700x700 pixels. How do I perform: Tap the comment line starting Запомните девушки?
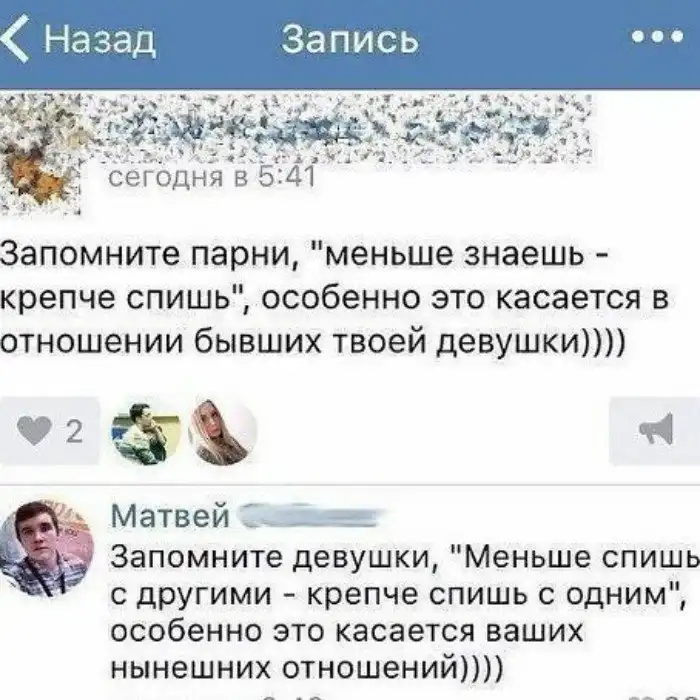pos(405,558)
